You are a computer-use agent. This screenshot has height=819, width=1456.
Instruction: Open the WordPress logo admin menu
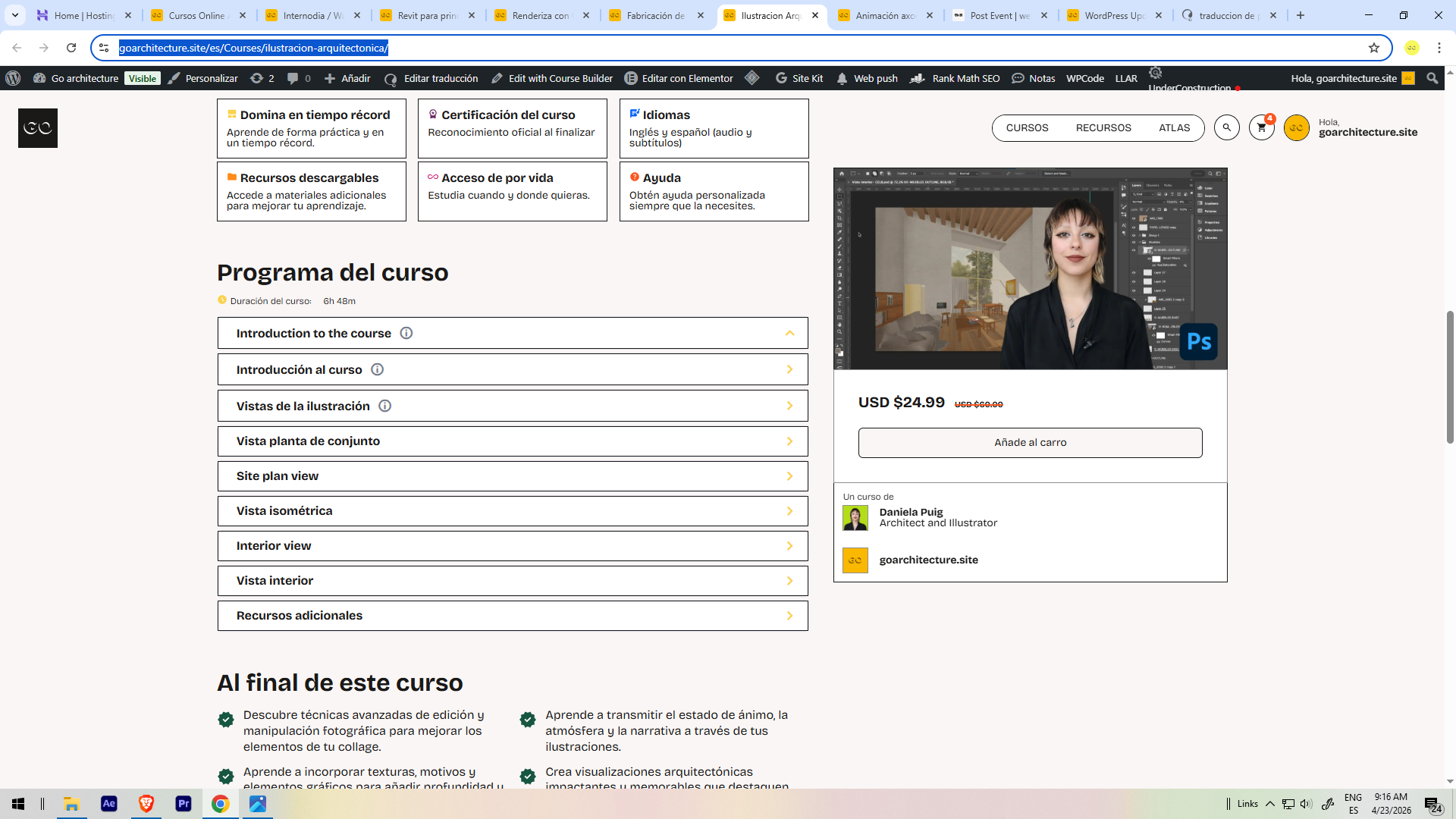(13, 78)
